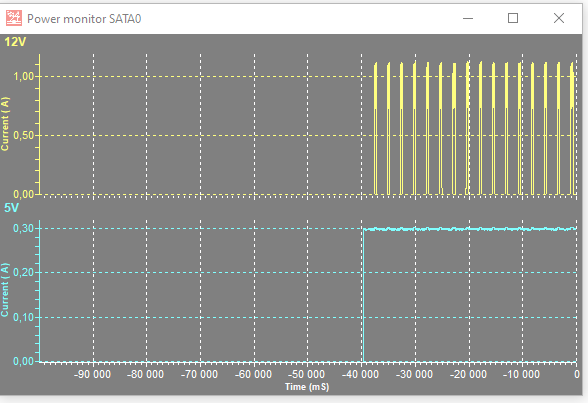
Task: Close the Power monitor SATA0 window
Action: pos(559,18)
